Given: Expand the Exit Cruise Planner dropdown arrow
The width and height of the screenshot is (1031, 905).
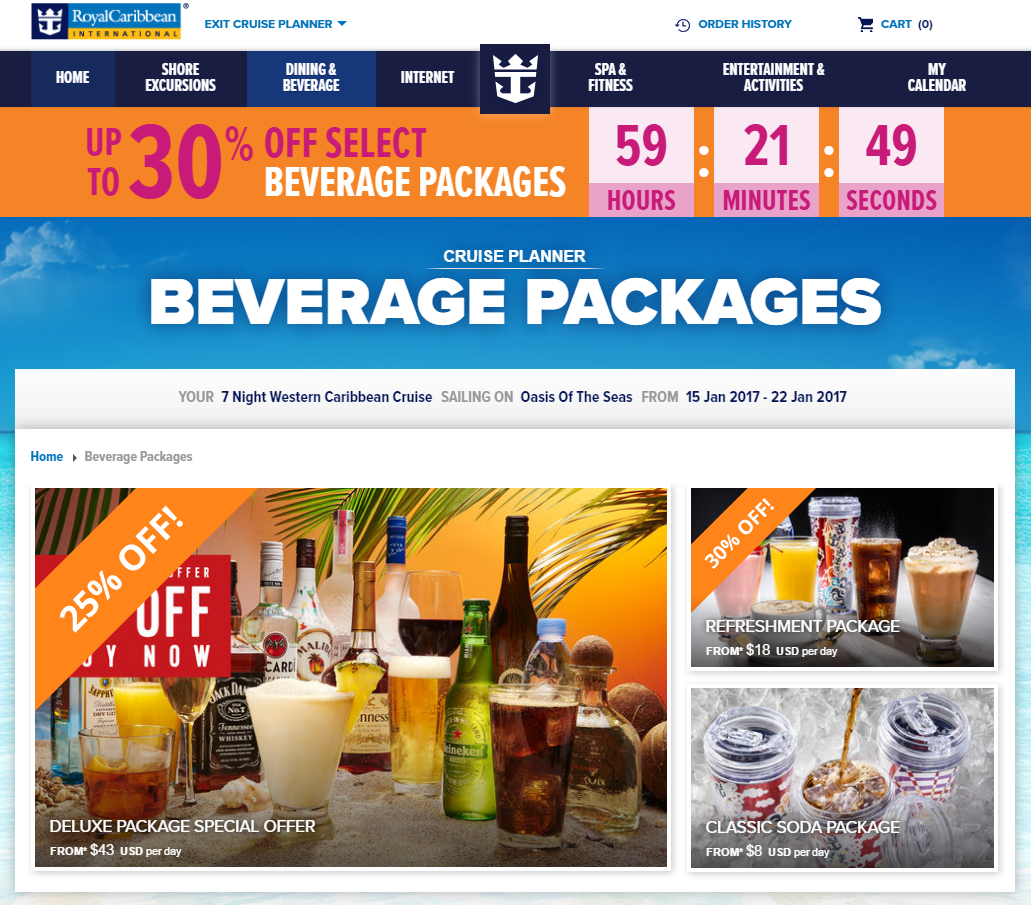Looking at the screenshot, I should pos(342,24).
